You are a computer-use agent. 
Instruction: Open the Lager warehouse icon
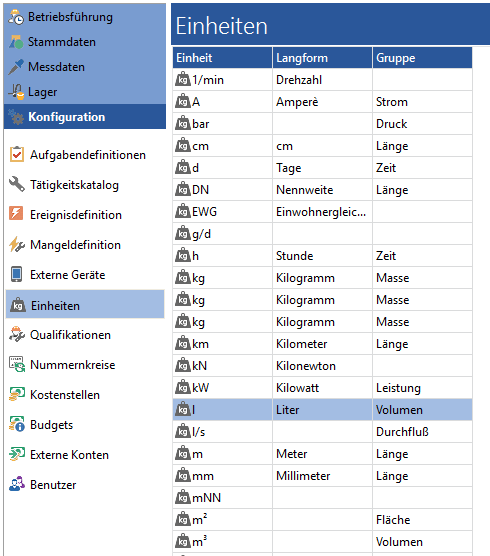[x=16, y=92]
